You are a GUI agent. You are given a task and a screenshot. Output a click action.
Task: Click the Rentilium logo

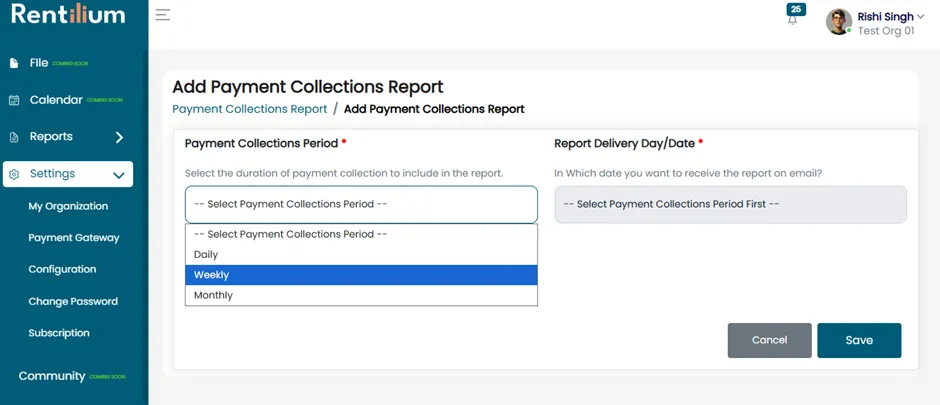[68, 14]
